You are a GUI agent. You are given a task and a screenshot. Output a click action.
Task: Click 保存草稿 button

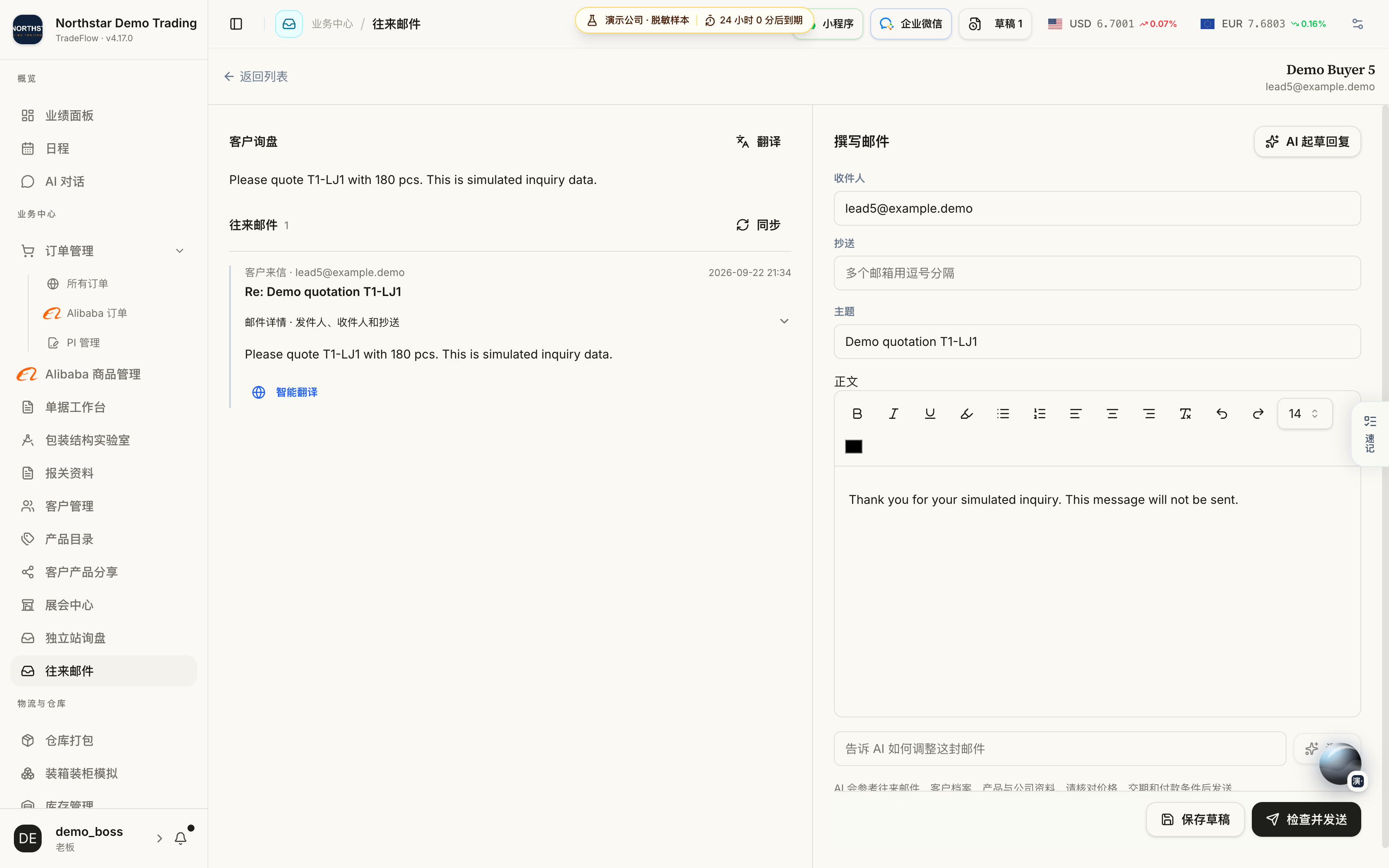tap(1195, 819)
